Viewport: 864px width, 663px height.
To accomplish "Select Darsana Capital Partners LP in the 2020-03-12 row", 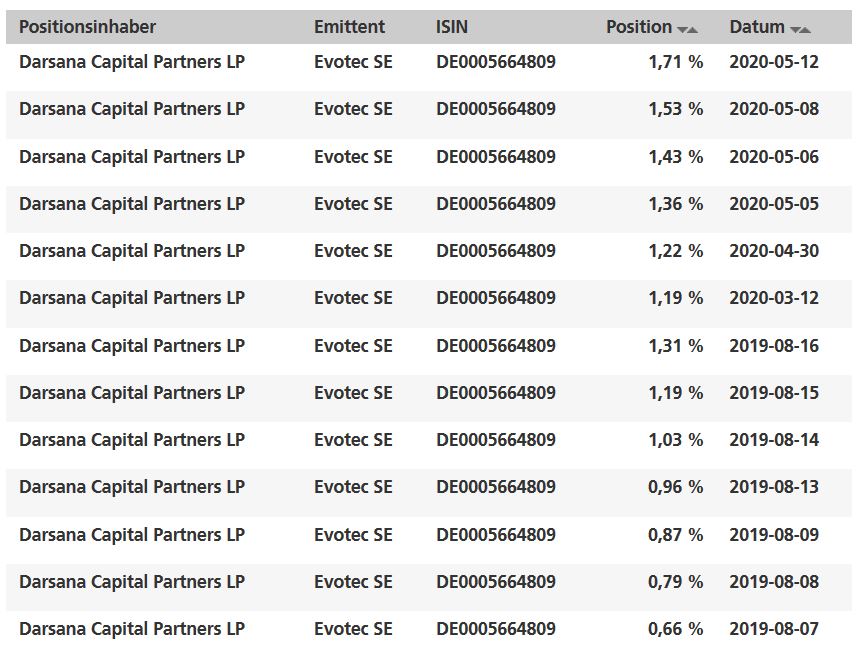I will [x=132, y=298].
